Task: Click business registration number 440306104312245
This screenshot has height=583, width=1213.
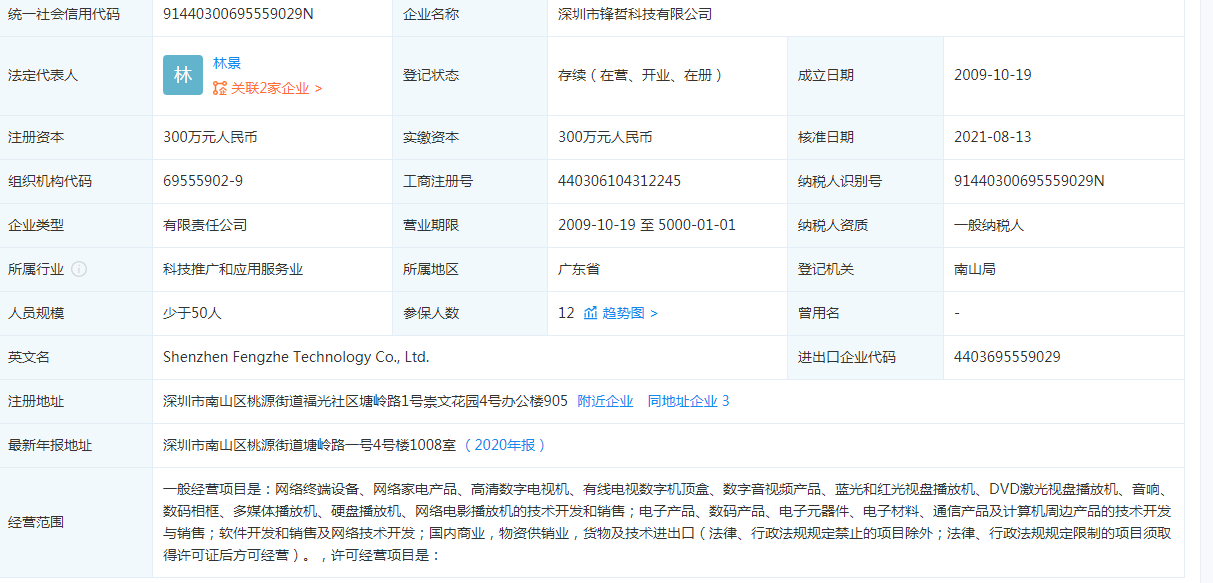Action: coord(619,181)
